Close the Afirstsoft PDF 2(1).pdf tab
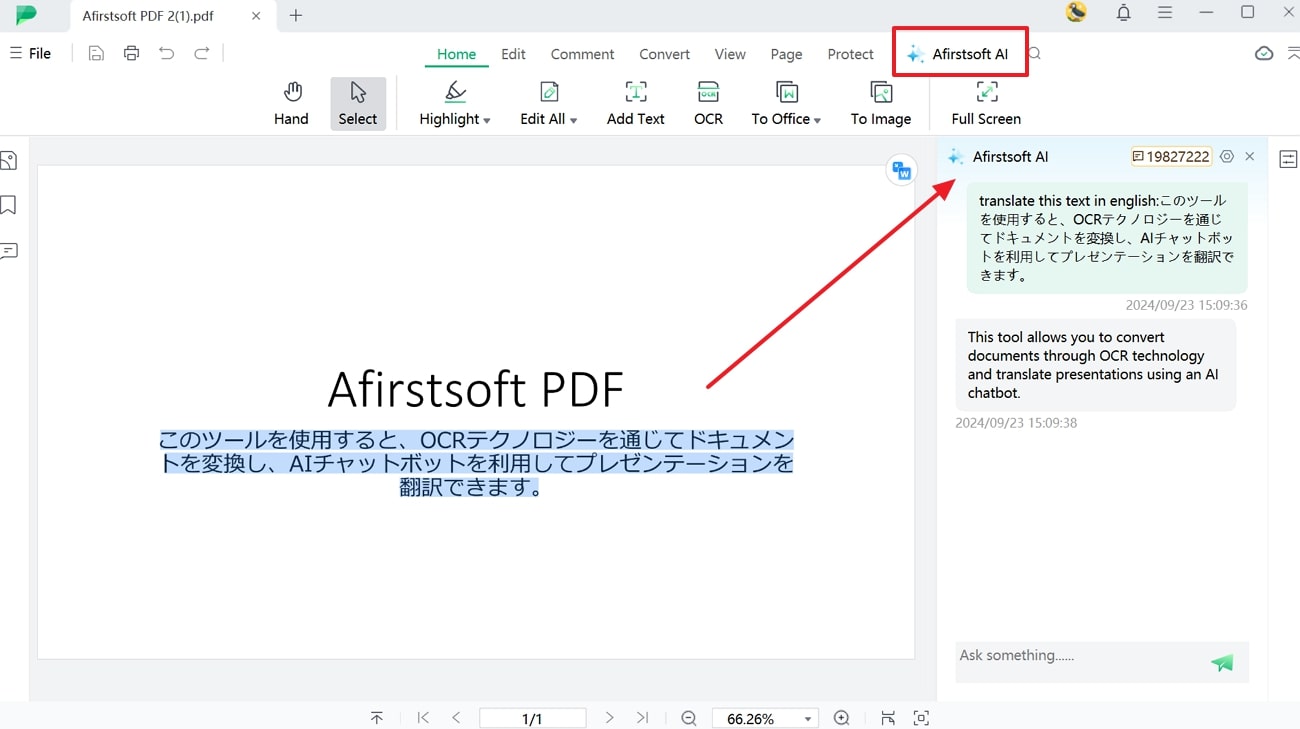This screenshot has height=729, width=1300. point(257,16)
